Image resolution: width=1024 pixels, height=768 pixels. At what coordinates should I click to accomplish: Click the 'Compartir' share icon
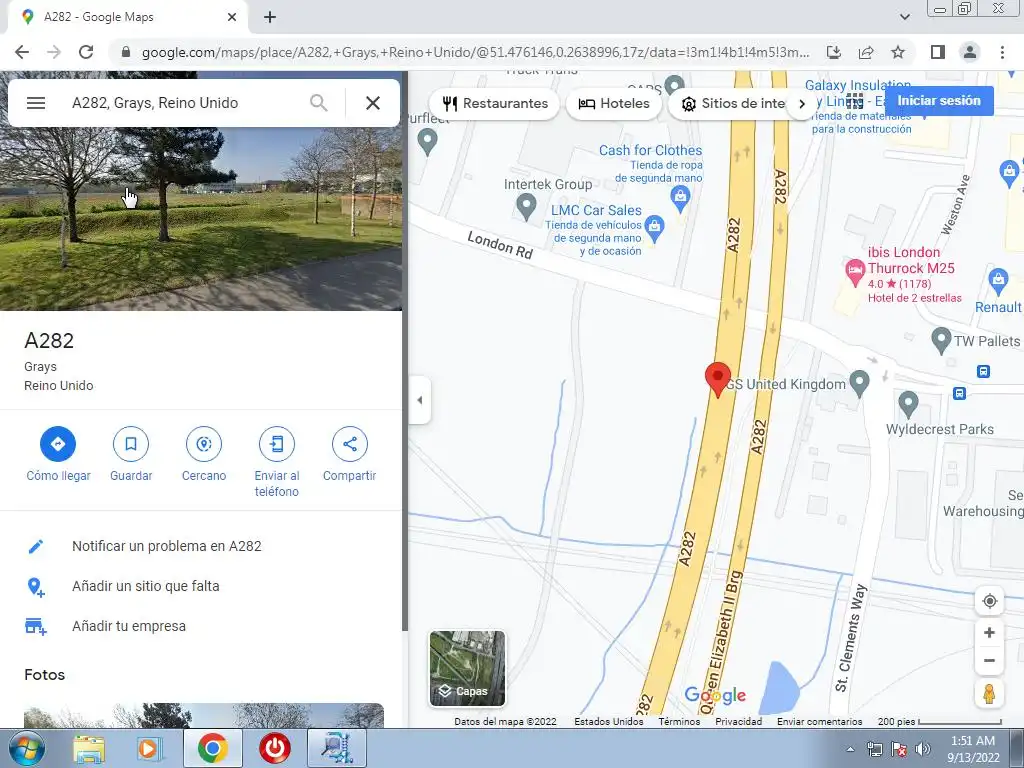click(349, 444)
